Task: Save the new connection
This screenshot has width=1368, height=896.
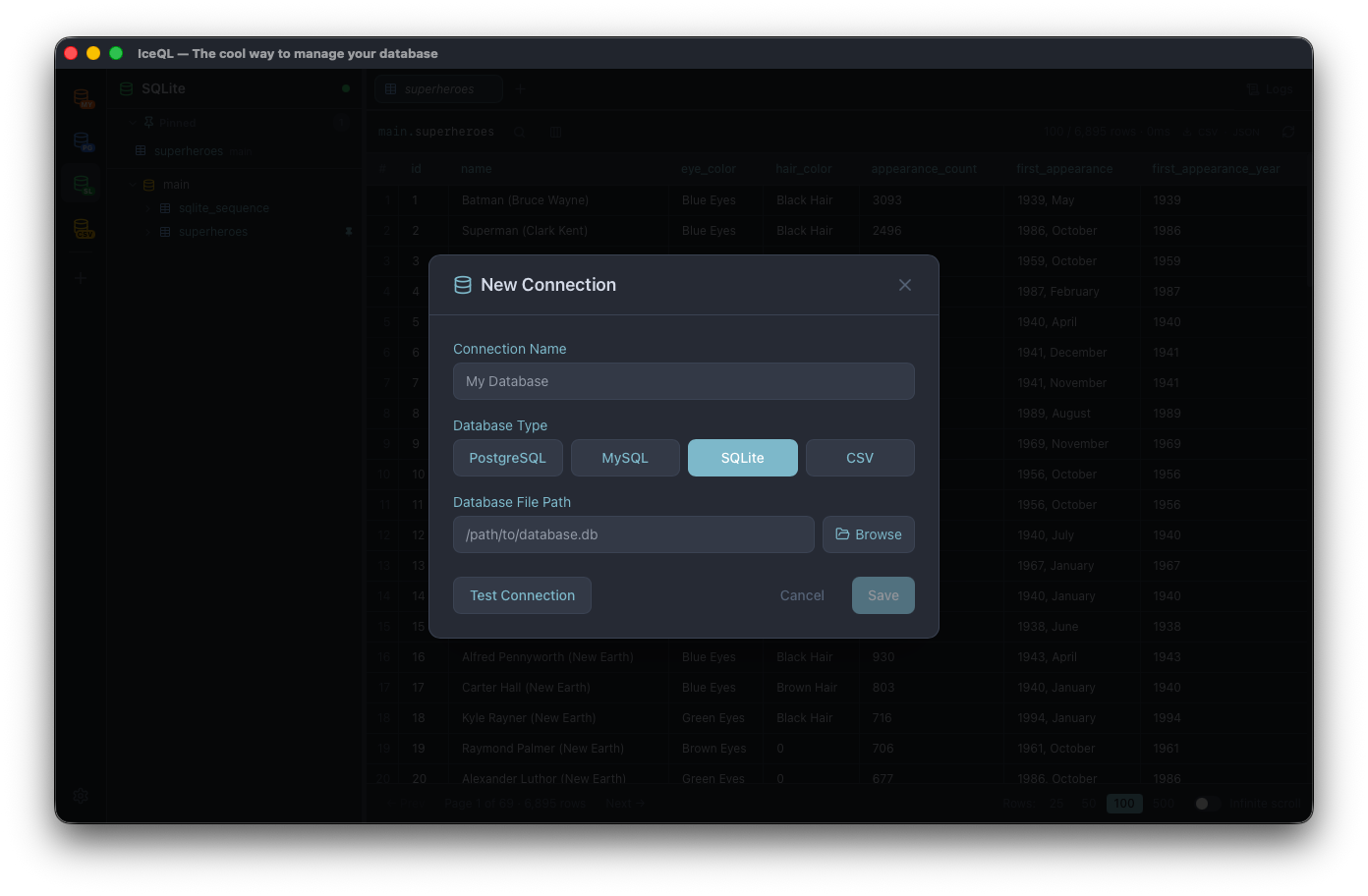Action: [x=883, y=595]
